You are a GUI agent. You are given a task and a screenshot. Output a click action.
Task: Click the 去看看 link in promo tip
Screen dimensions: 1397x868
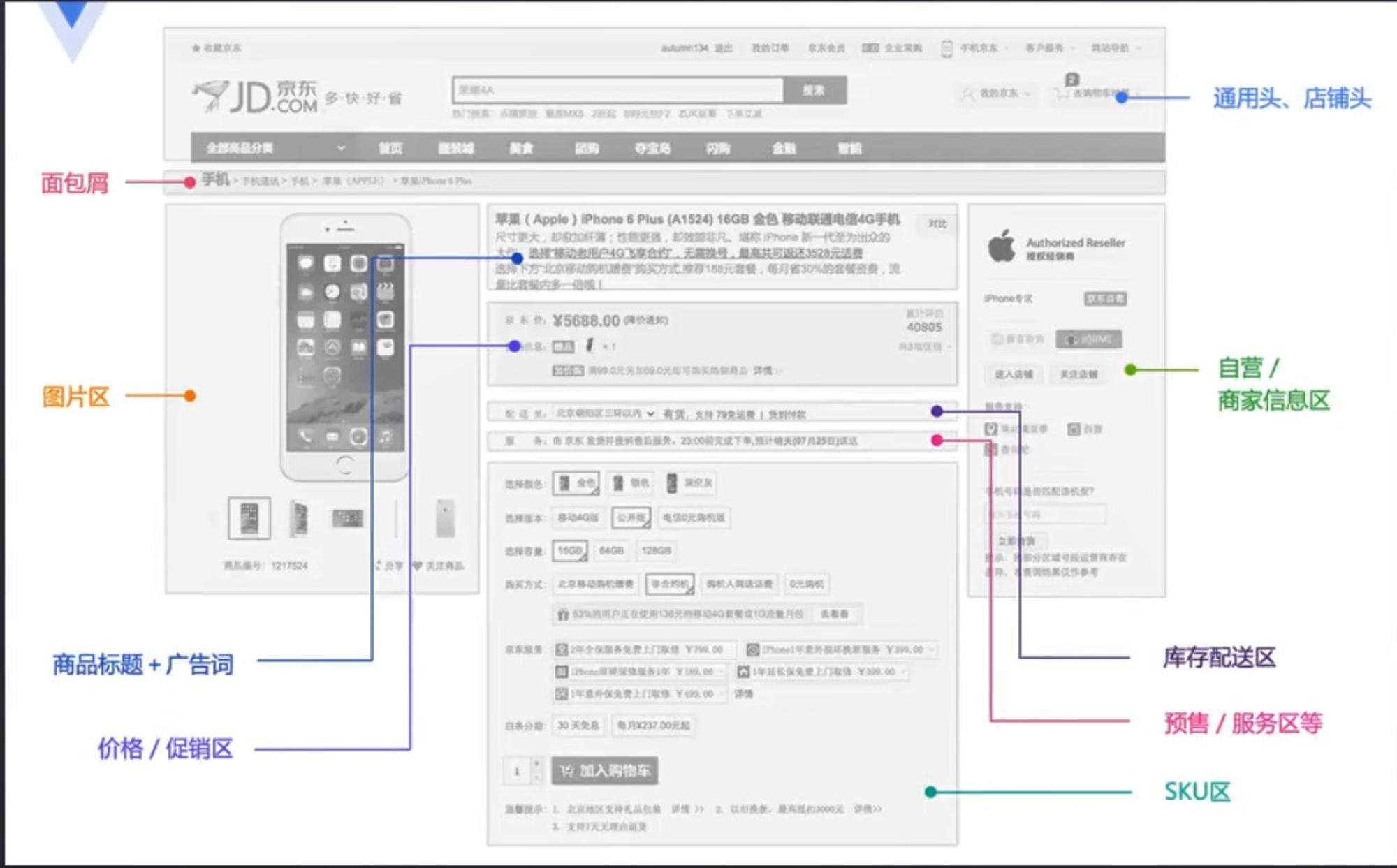(x=834, y=614)
